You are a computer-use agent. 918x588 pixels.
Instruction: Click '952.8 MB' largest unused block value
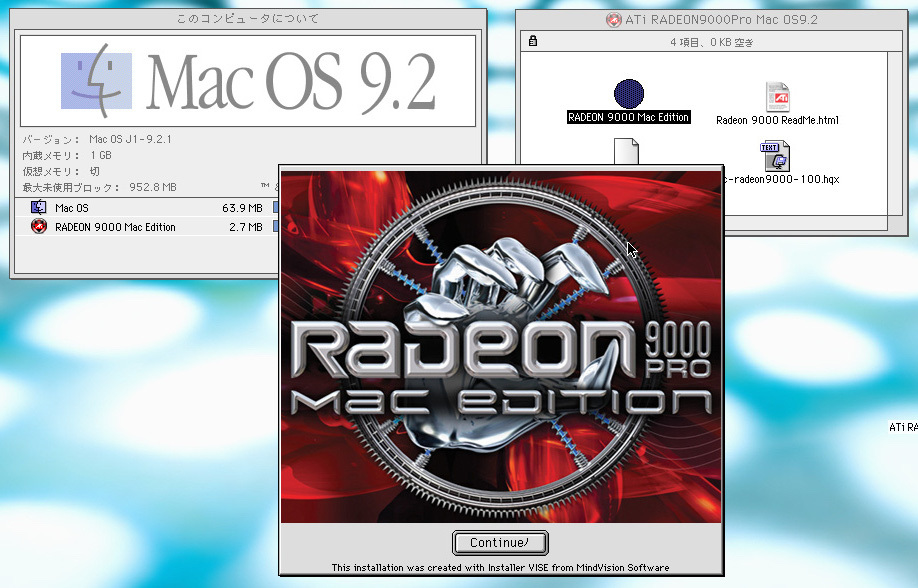click(x=153, y=187)
